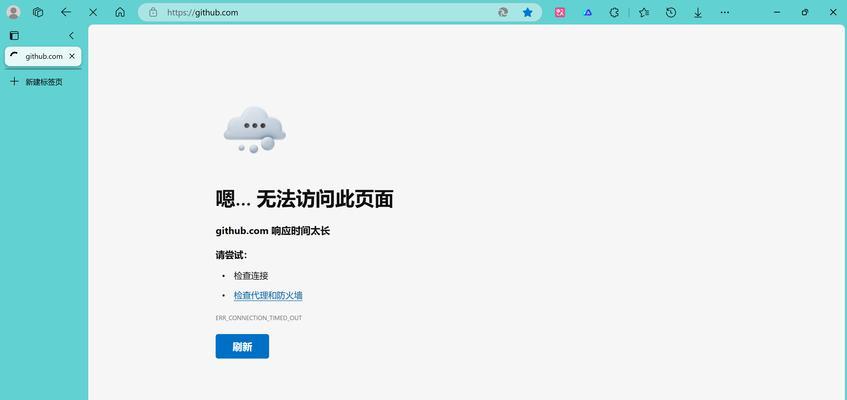The image size is (847, 400).
Task: Open the Workspaces icon
Action: click(38, 12)
